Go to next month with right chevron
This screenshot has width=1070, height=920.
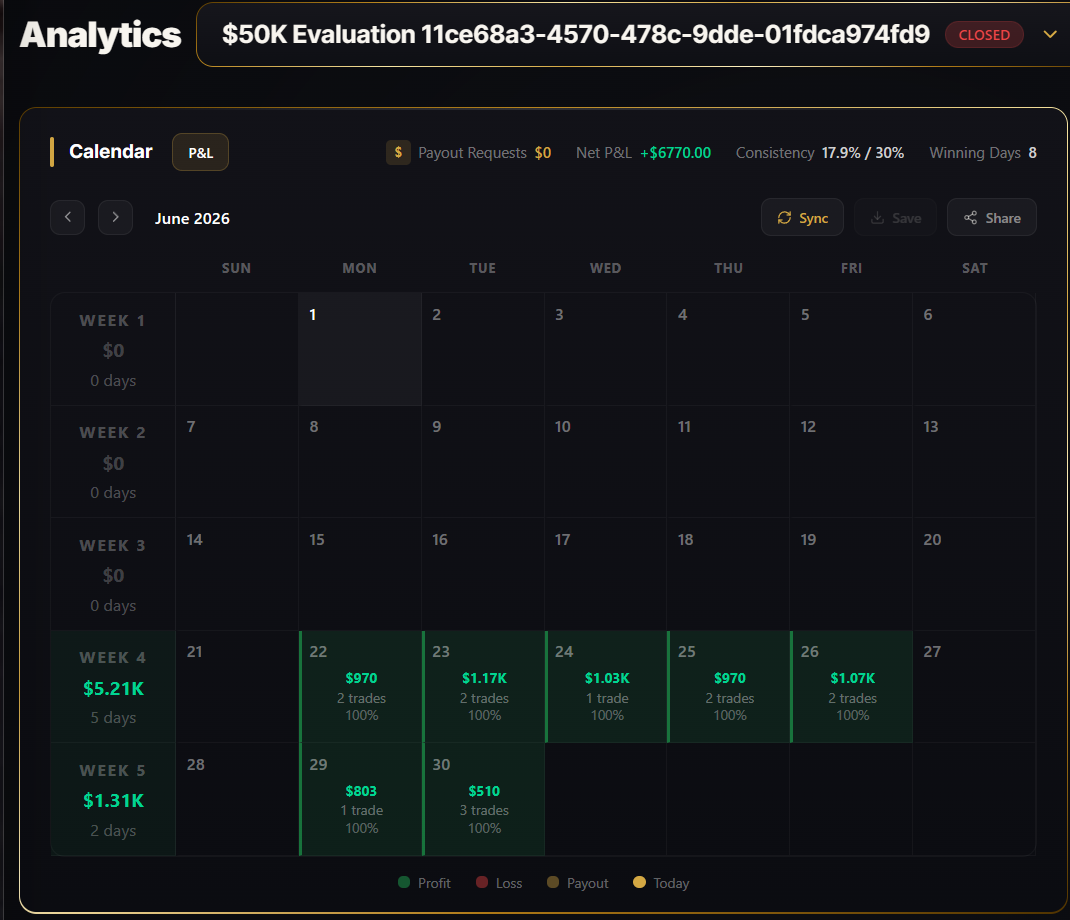point(115,218)
